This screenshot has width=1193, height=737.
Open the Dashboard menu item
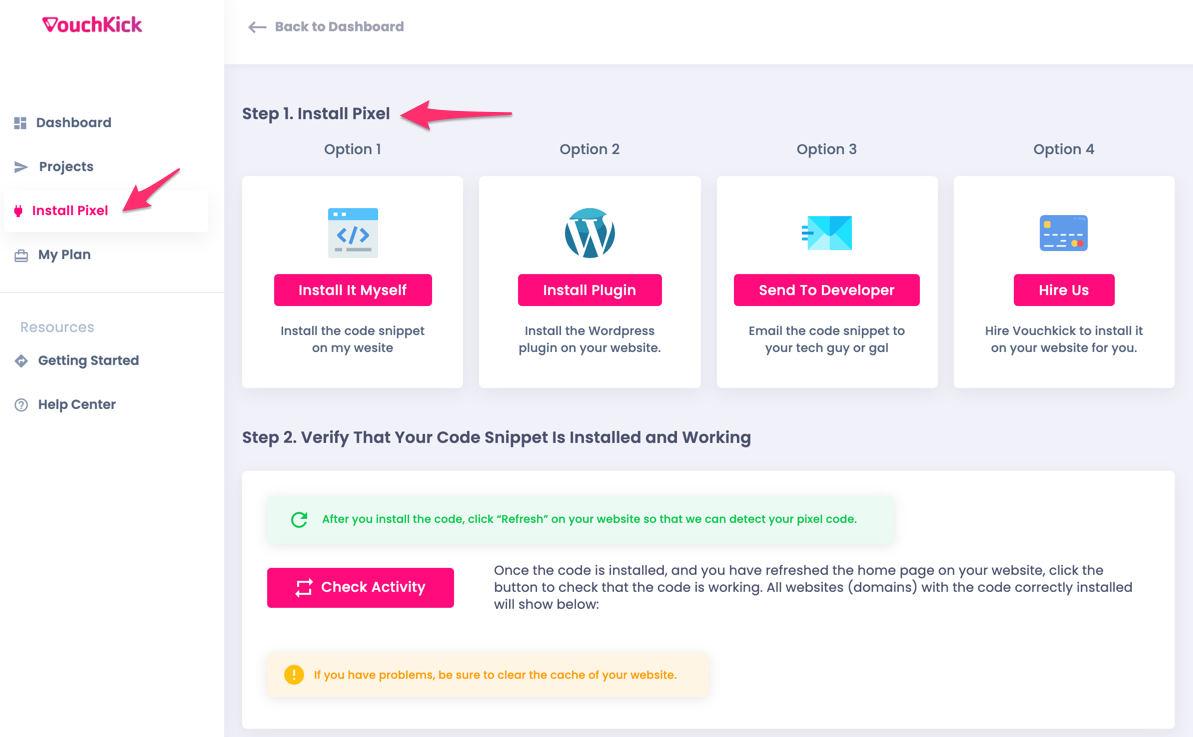tap(73, 123)
